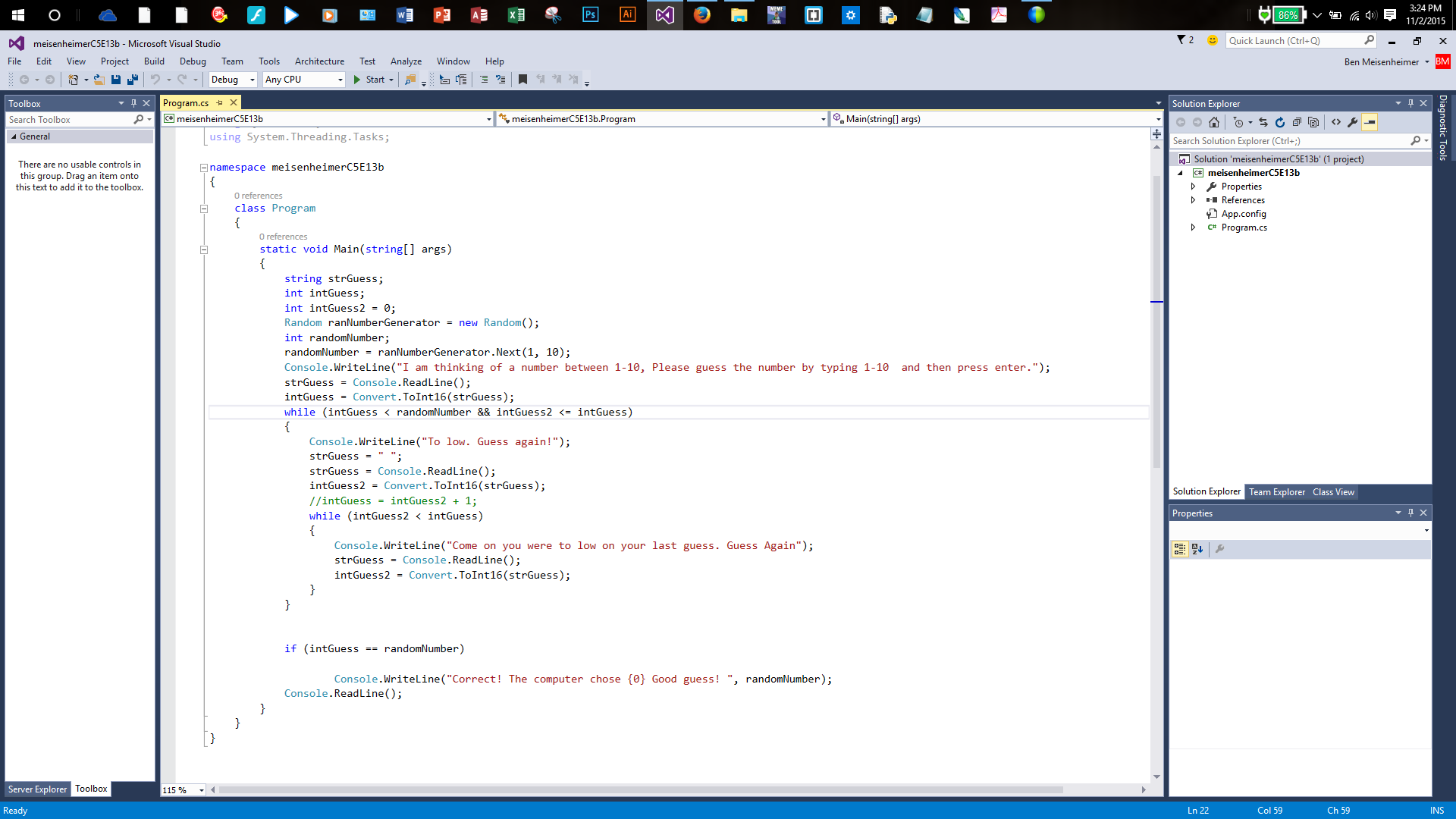Click the Toggle Bookmark toolbar icon
The image size is (1456, 819).
click(522, 80)
